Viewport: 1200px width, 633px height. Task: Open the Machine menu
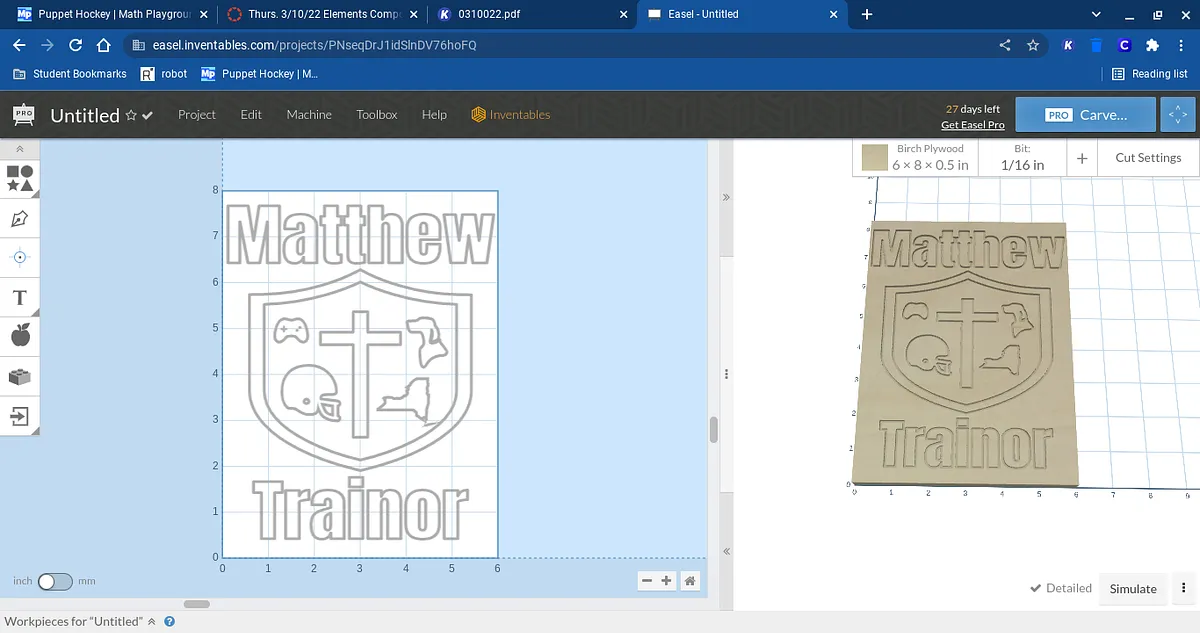pos(309,115)
